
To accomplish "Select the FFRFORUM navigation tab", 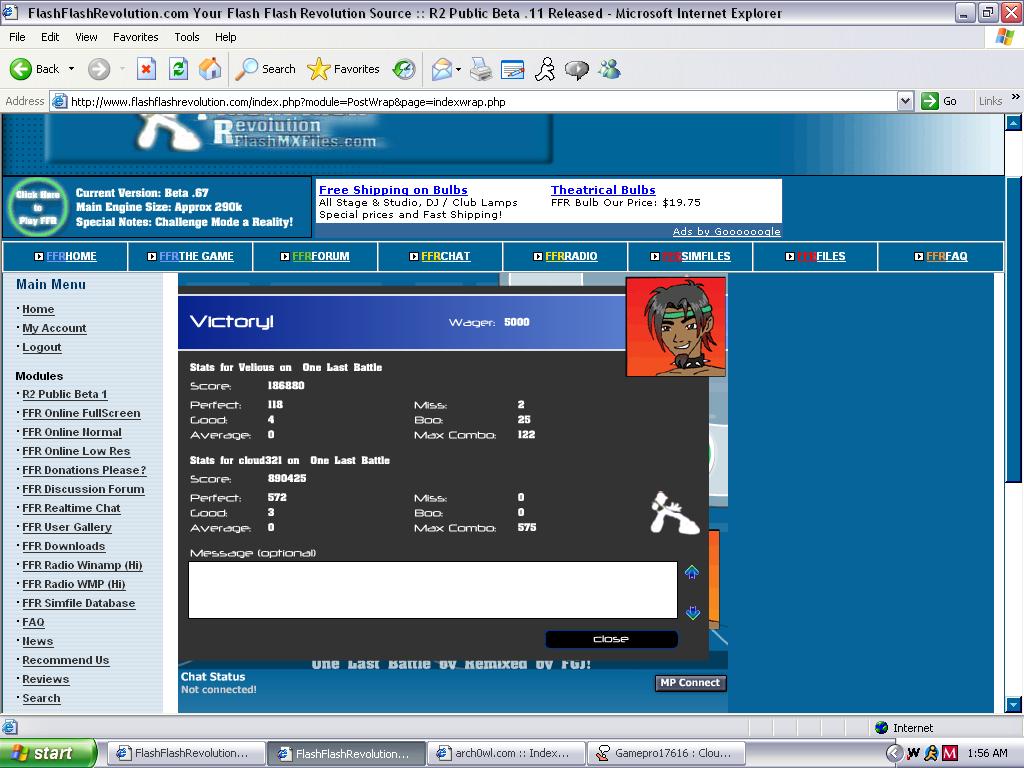I will (315, 256).
